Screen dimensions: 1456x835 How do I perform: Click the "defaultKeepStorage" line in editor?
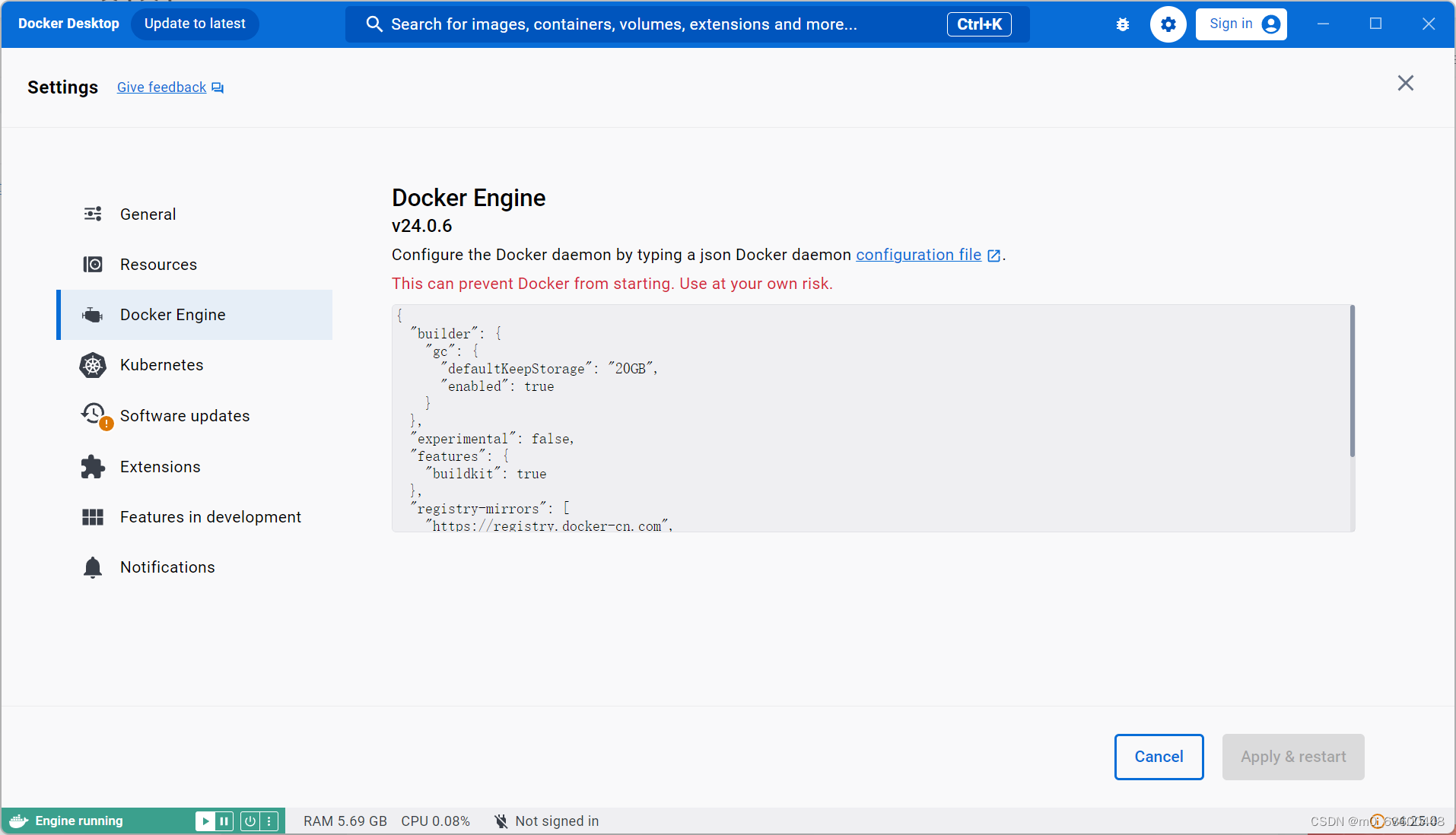click(x=549, y=369)
